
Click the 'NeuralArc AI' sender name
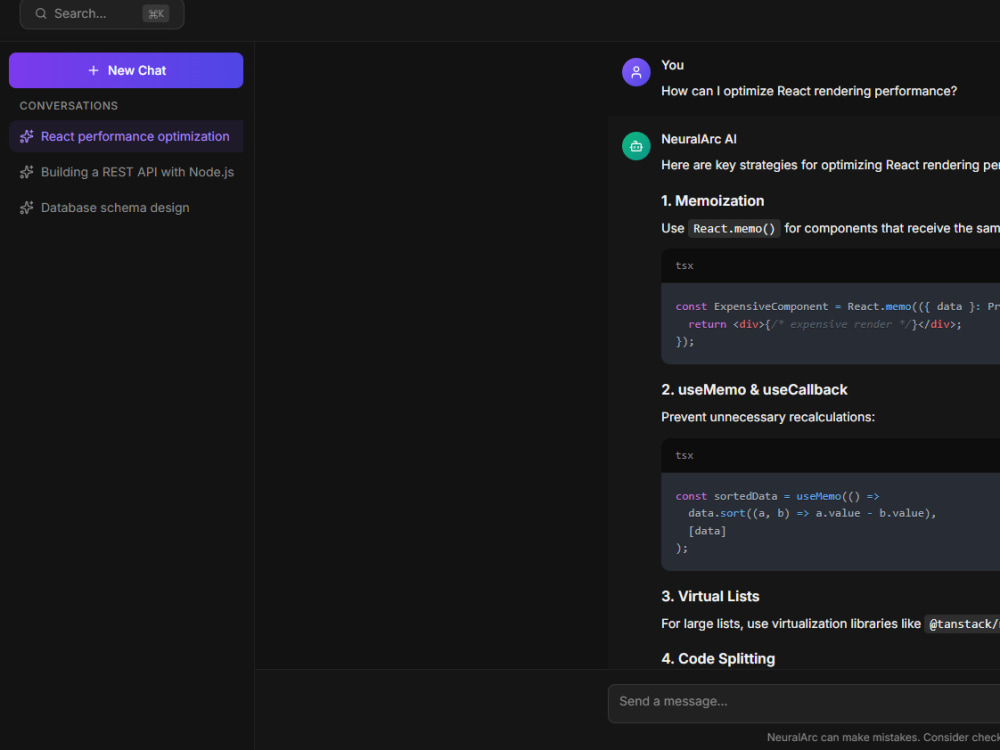pyautogui.click(x=698, y=139)
